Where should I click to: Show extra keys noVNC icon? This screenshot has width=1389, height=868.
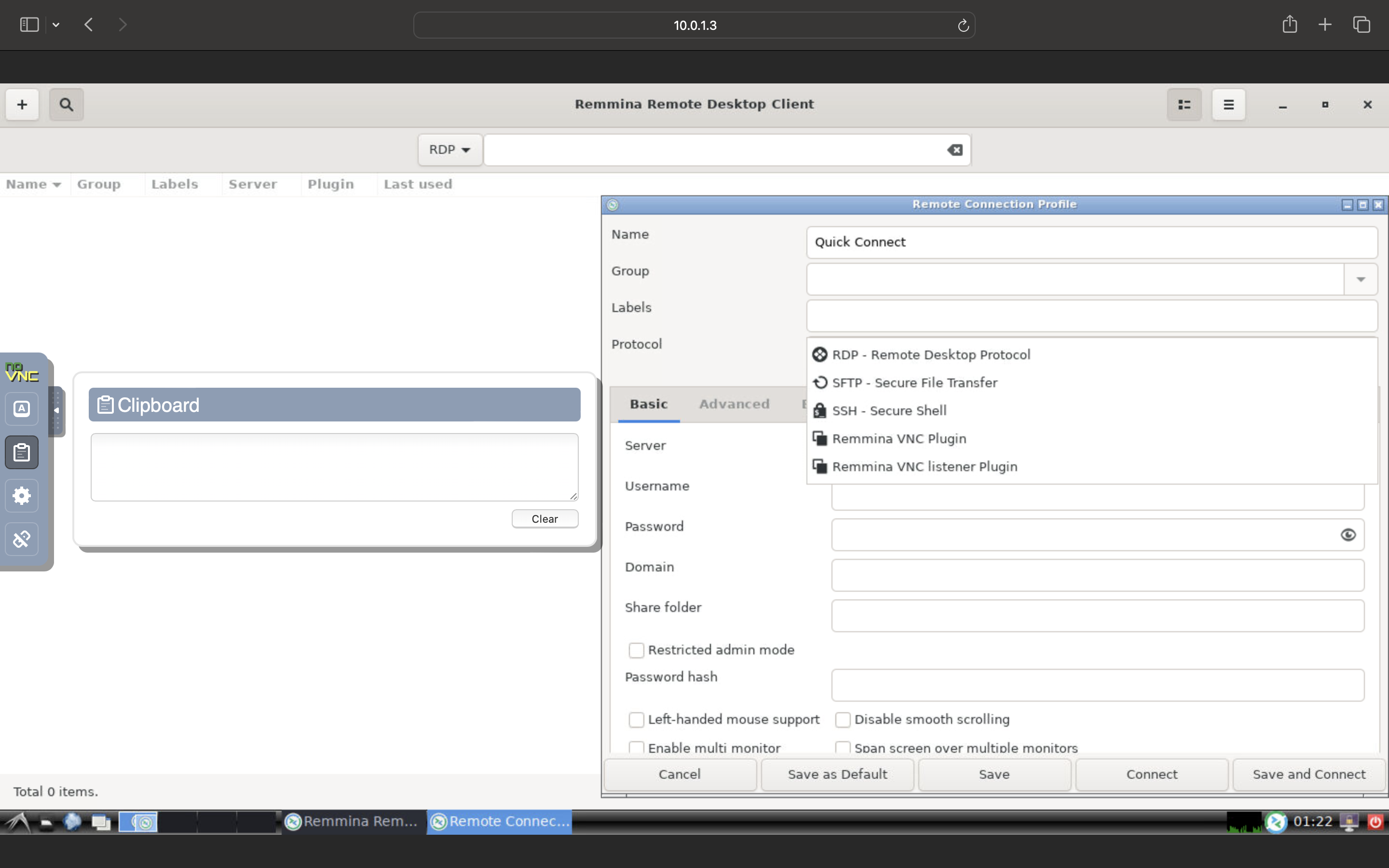pos(22,409)
